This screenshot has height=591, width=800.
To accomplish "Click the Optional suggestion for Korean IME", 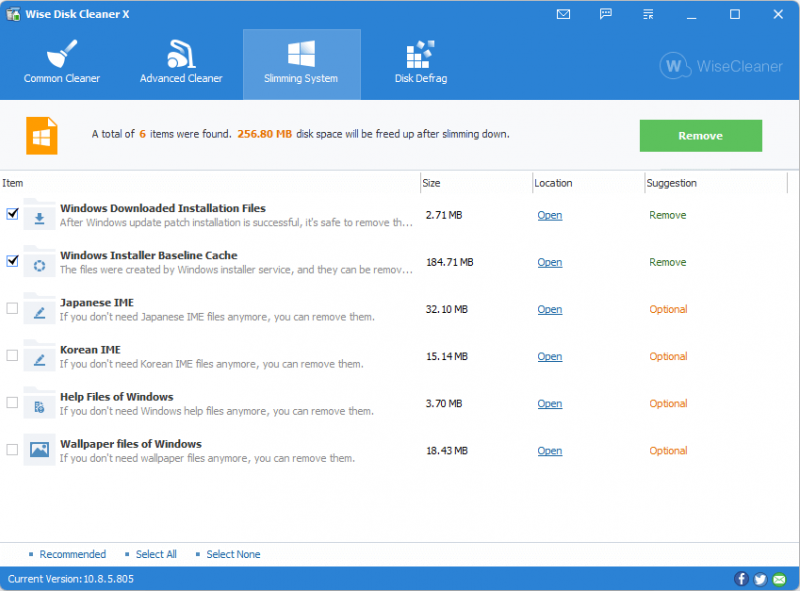I will 668,356.
